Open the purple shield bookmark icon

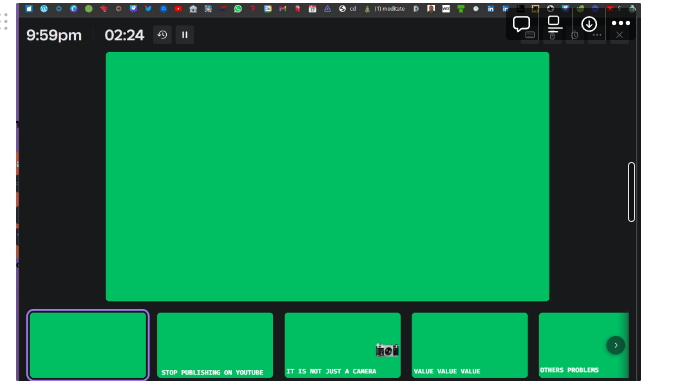point(133,9)
